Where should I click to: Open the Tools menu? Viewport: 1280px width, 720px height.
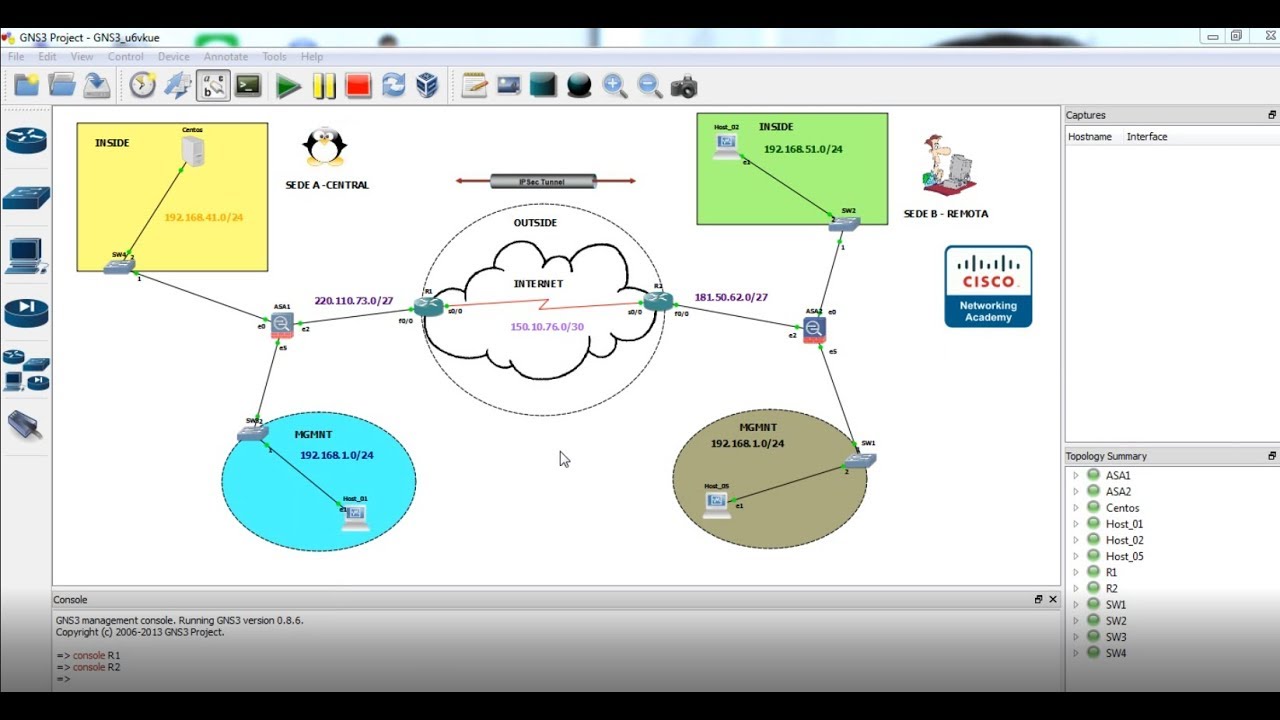[x=274, y=57]
